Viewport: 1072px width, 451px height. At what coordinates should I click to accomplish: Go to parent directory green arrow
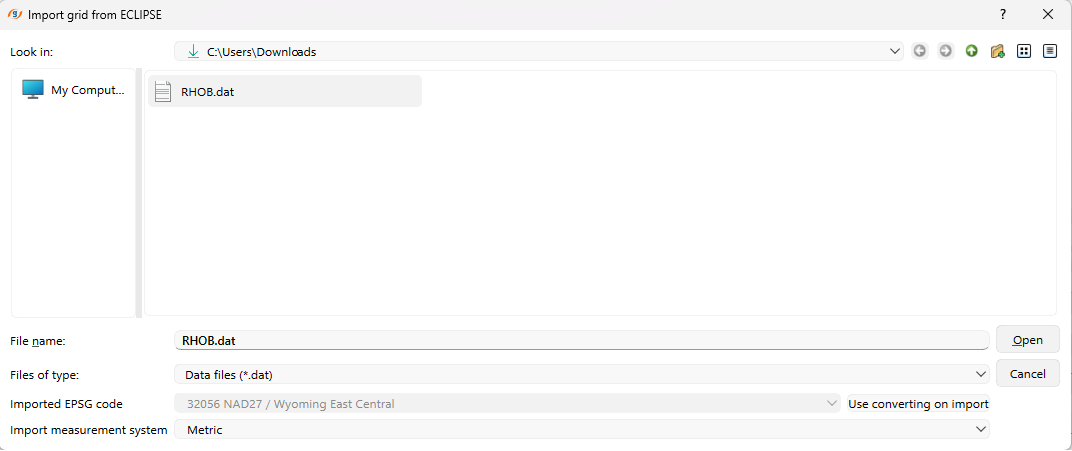pyautogui.click(x=972, y=51)
